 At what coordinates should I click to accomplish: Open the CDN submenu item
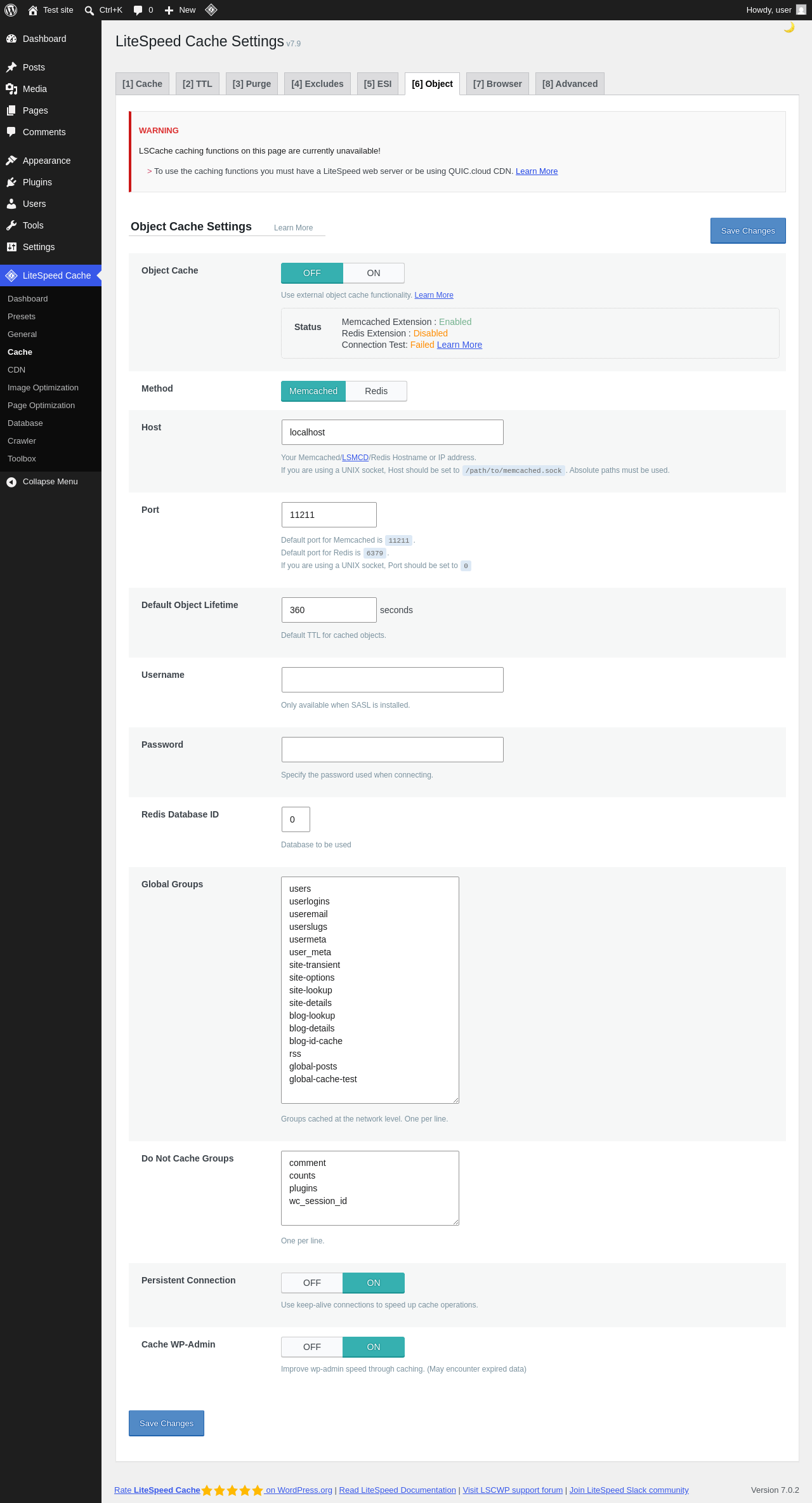(x=51, y=370)
